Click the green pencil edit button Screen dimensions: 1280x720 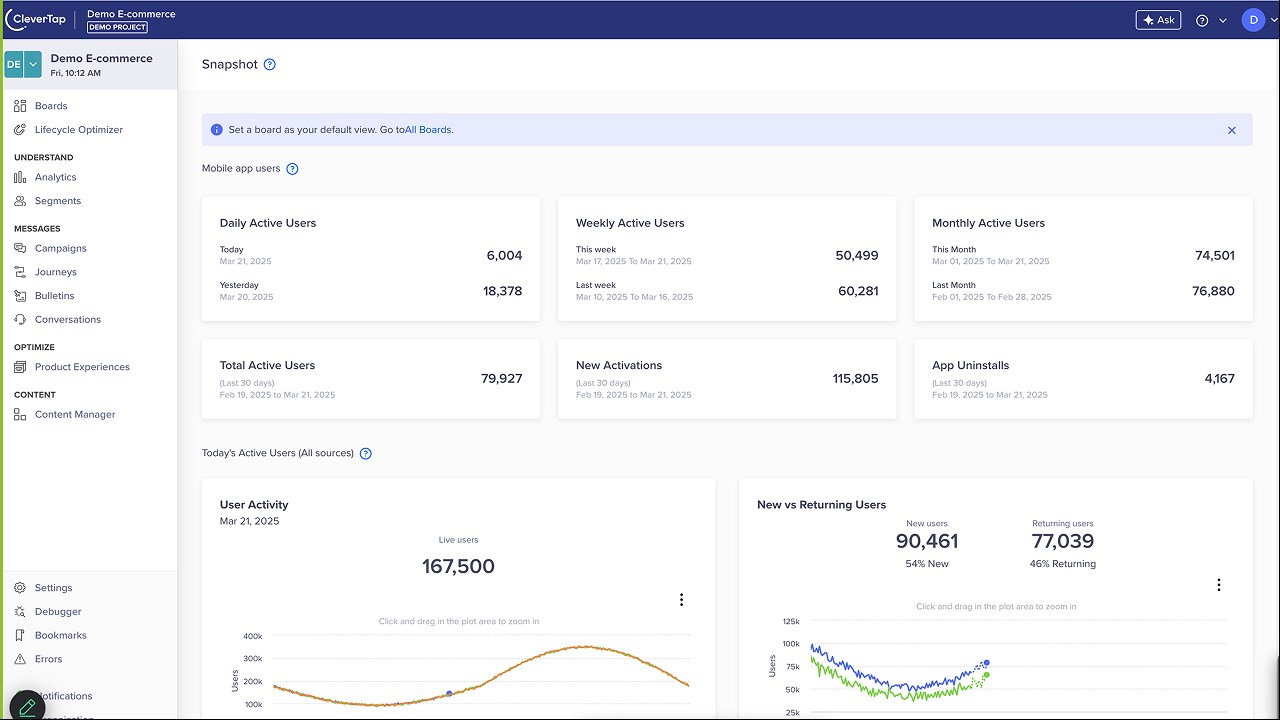pos(27,706)
